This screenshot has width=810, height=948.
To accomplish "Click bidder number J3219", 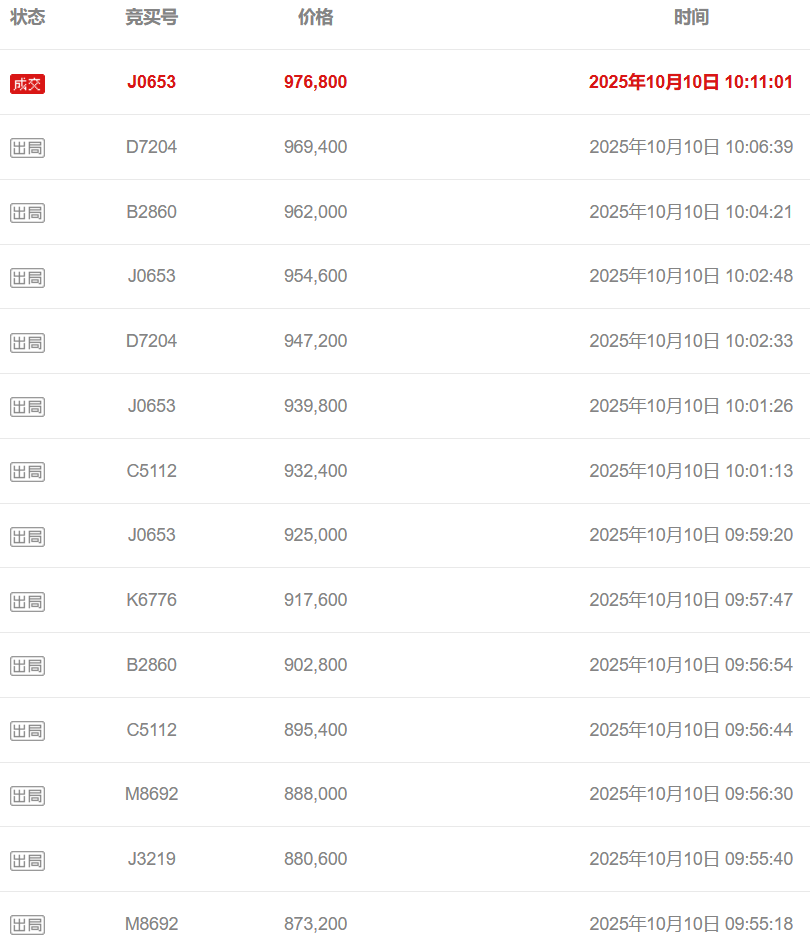I will click(151, 859).
